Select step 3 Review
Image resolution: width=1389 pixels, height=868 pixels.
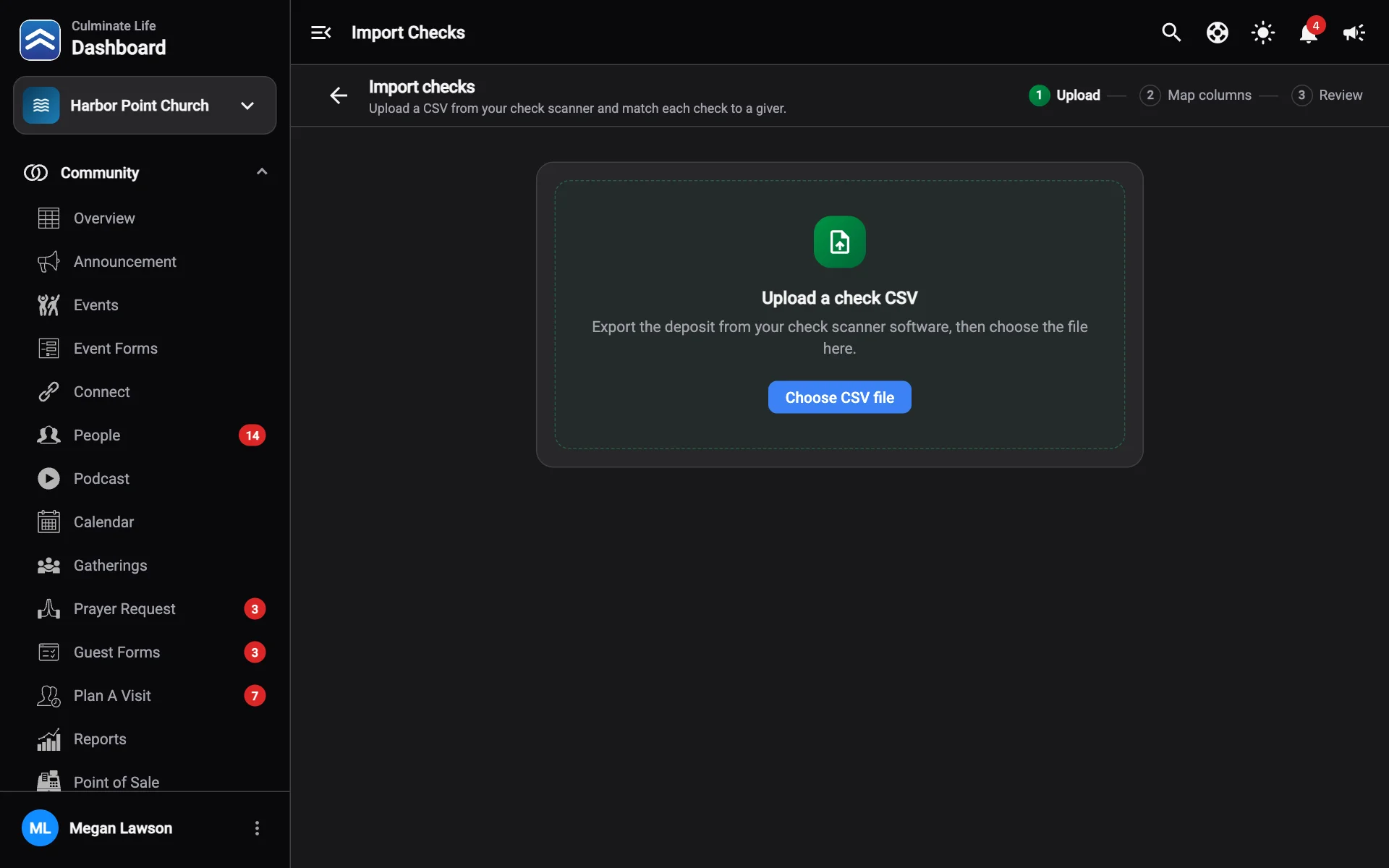(1327, 95)
